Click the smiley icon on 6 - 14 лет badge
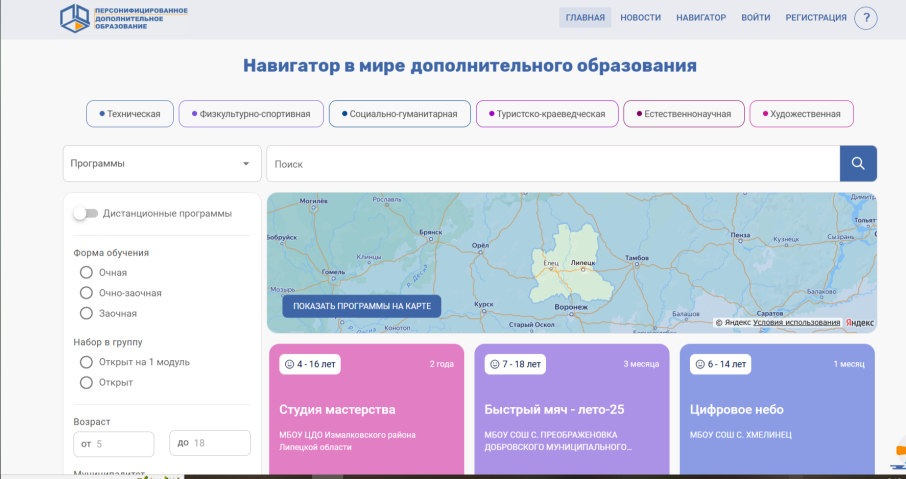The image size is (906, 479). [700, 364]
